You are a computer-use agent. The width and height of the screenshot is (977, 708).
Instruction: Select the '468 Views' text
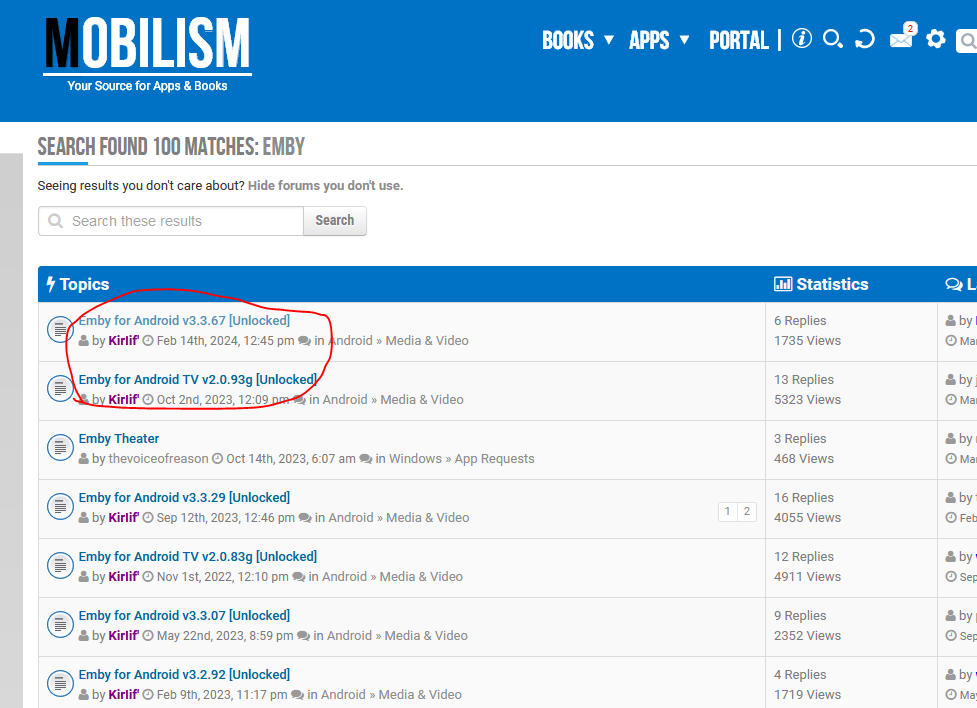click(804, 459)
